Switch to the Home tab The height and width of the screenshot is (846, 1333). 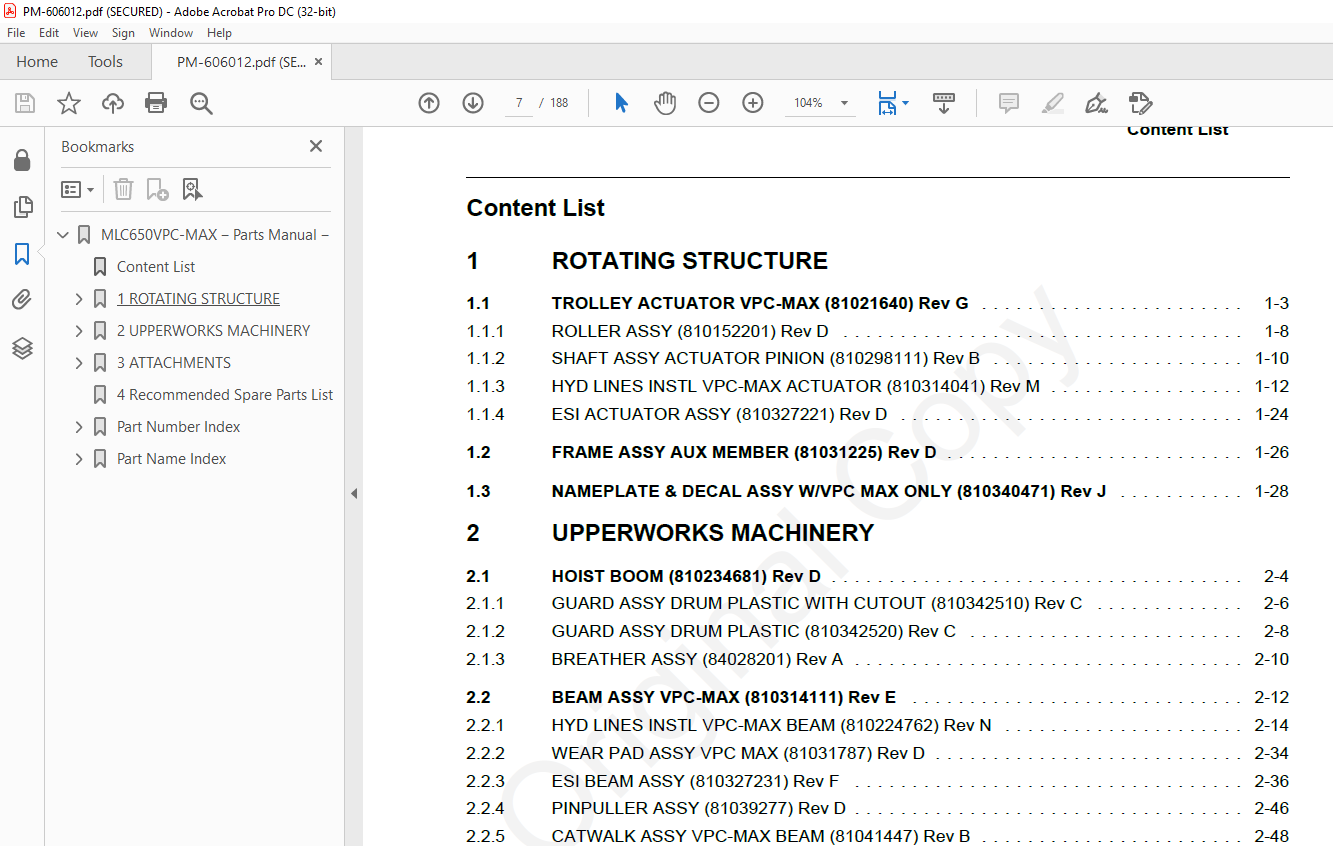pos(37,62)
